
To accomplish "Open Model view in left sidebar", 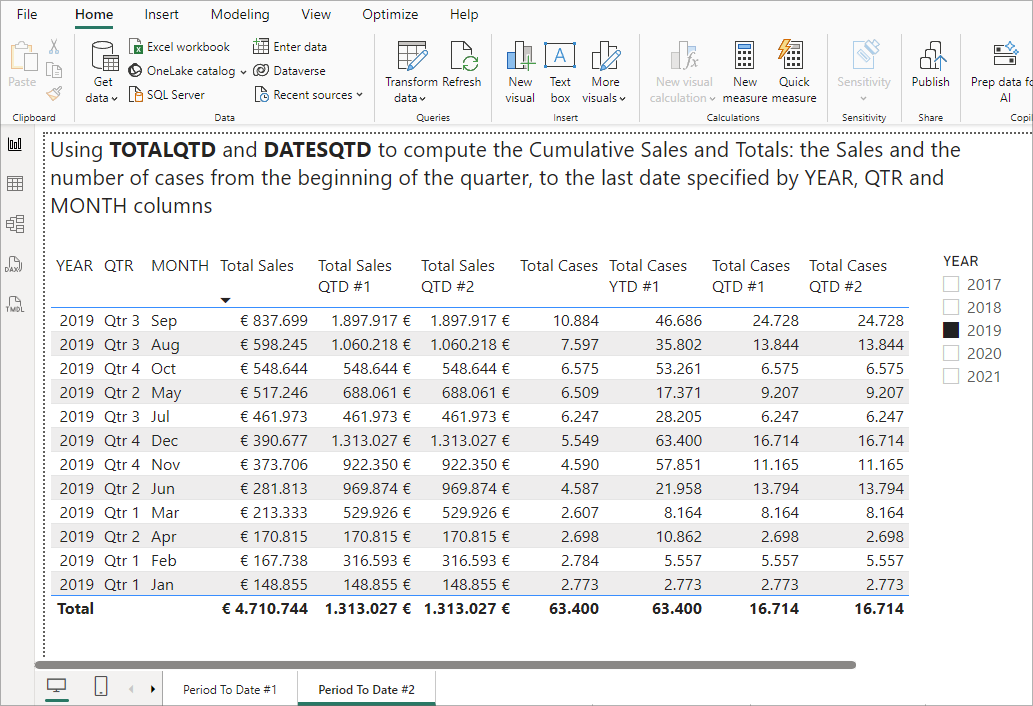I will tap(15, 224).
